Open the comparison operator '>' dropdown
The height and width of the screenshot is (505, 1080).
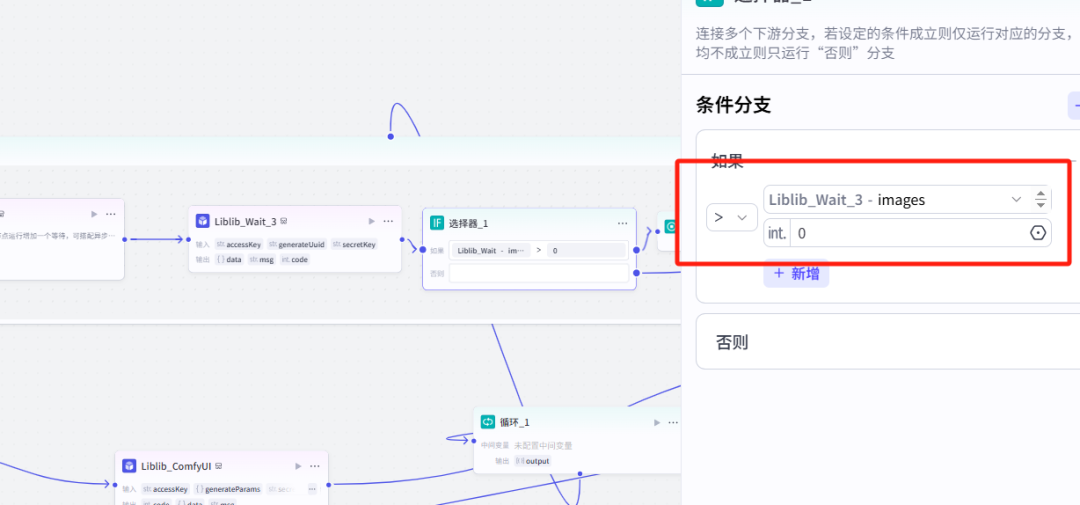click(x=731, y=218)
